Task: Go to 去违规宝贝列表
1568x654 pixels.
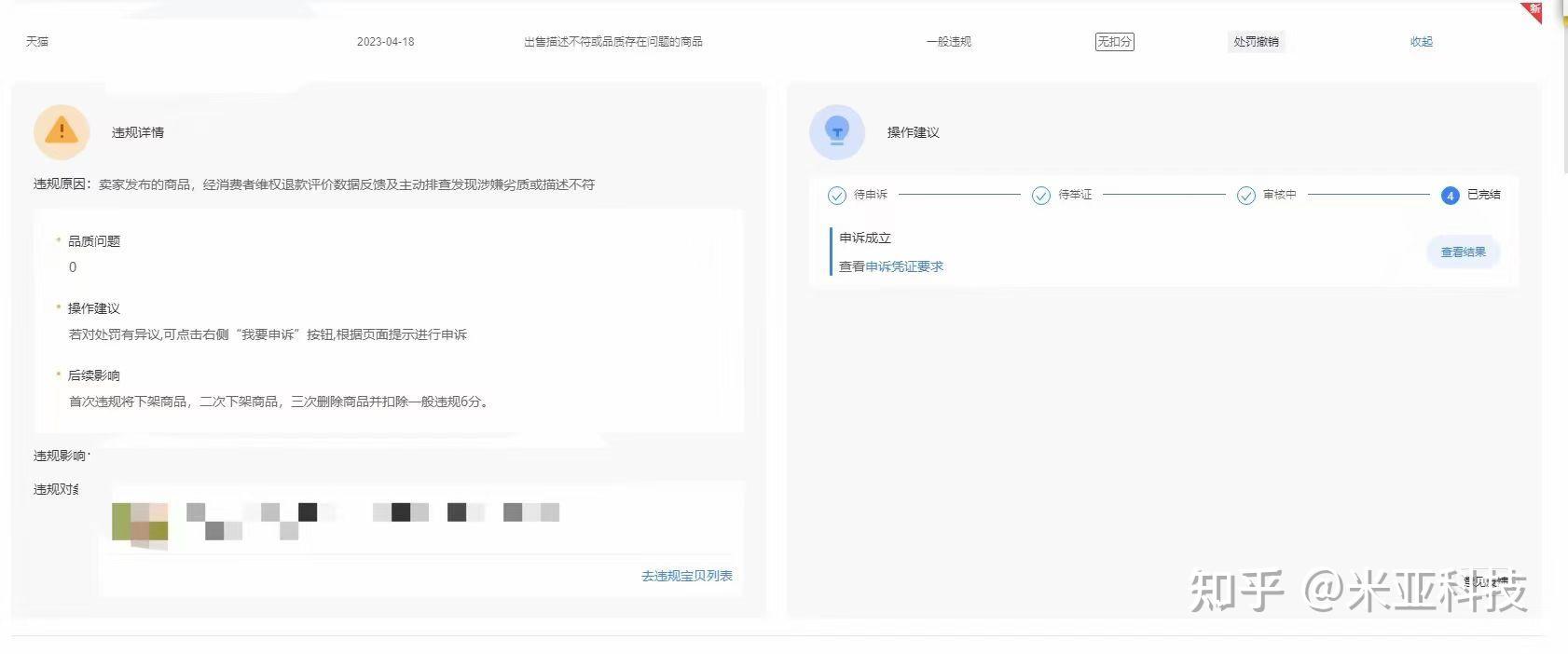Action: click(x=687, y=576)
